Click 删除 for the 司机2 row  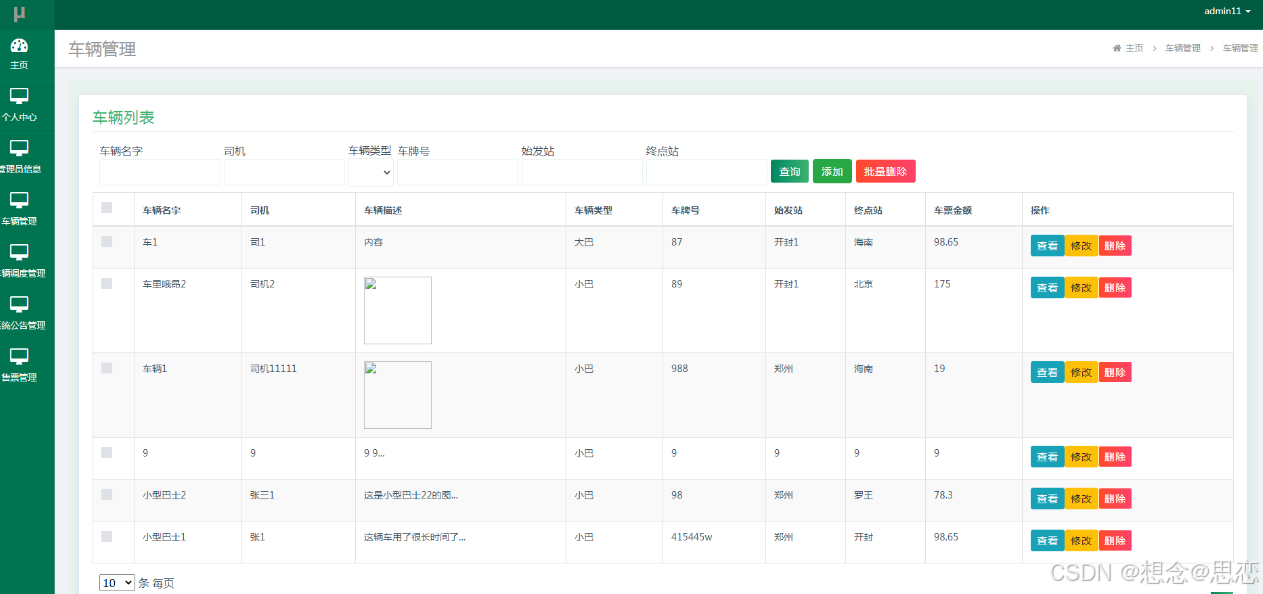click(1115, 287)
